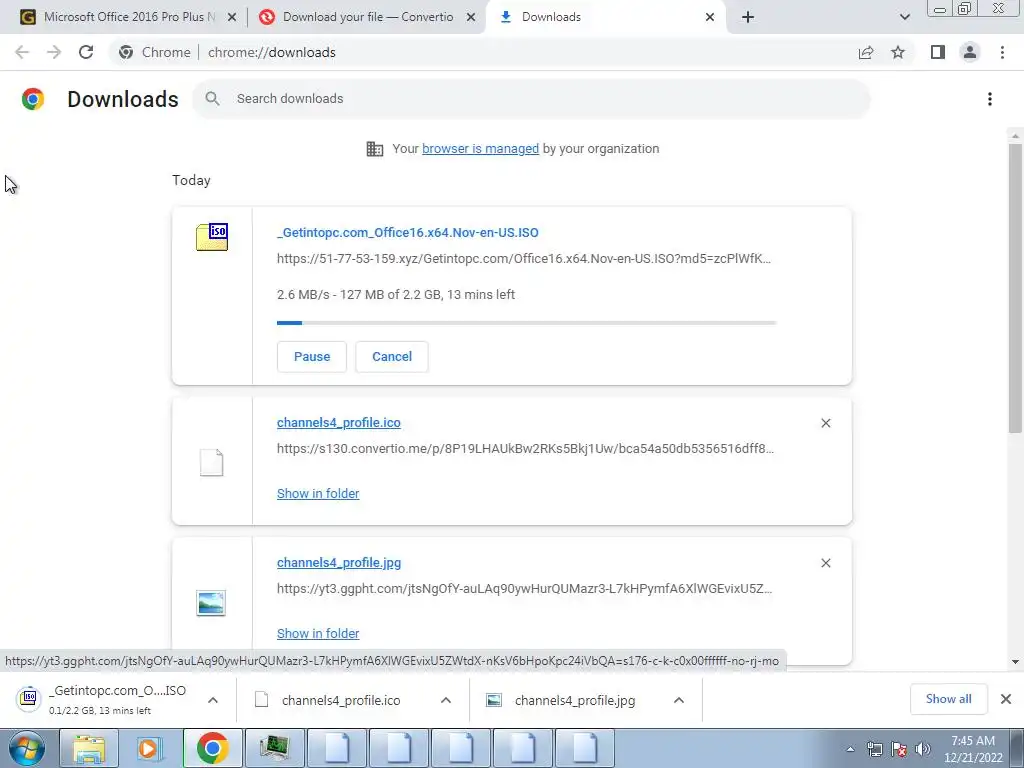
Task: Close the Convertio download tab
Action: [471, 18]
